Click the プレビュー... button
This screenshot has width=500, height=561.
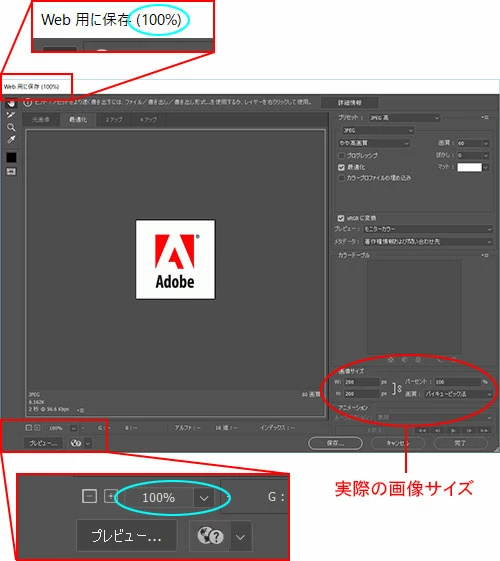coord(43,443)
